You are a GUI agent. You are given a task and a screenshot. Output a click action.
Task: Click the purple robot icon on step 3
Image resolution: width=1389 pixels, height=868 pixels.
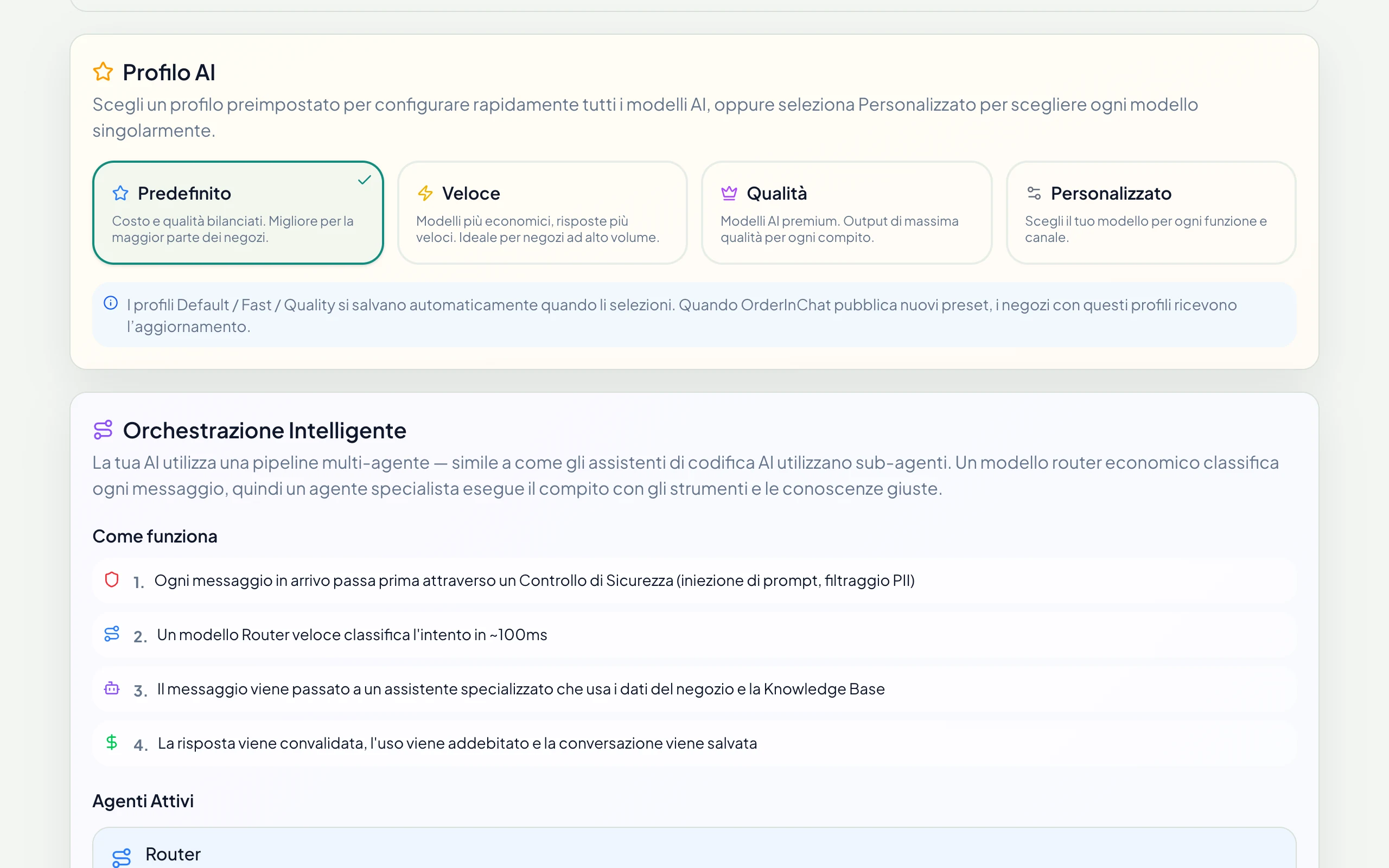click(112, 688)
